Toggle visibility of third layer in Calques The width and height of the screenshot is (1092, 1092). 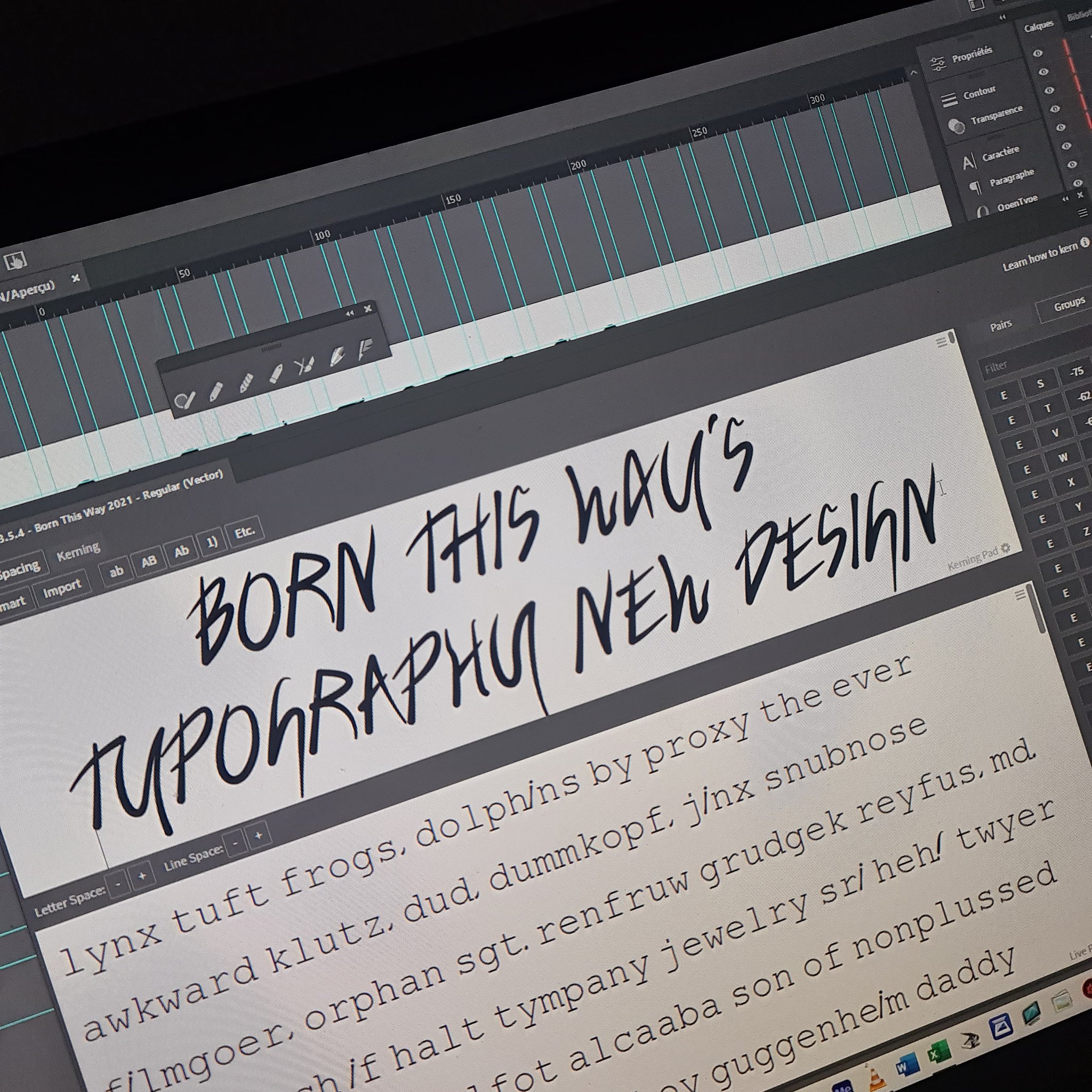point(1049,91)
